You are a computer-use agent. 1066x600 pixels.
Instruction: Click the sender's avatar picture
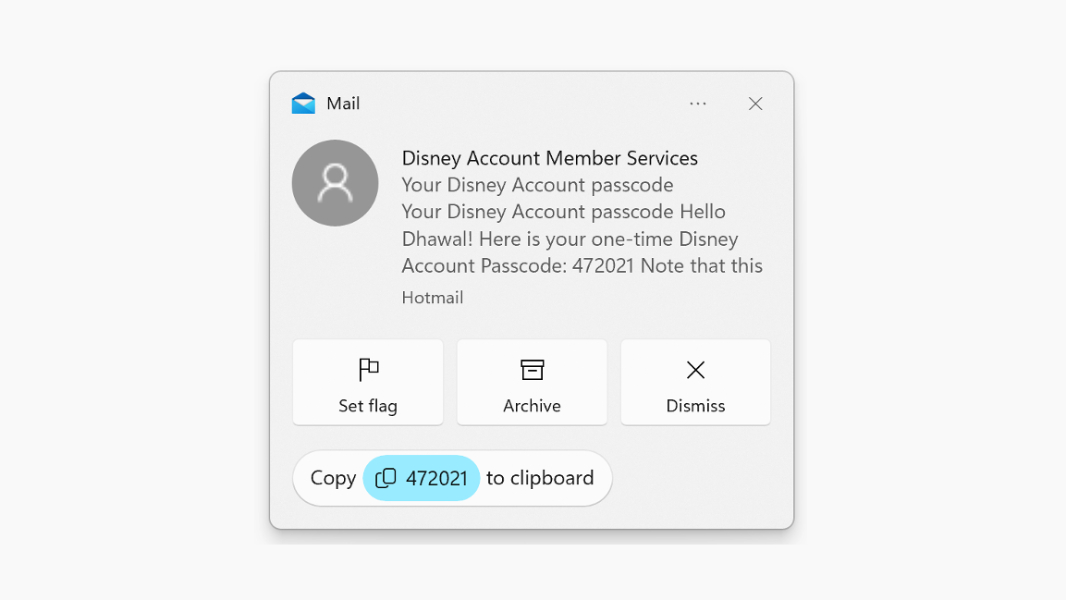tap(335, 183)
